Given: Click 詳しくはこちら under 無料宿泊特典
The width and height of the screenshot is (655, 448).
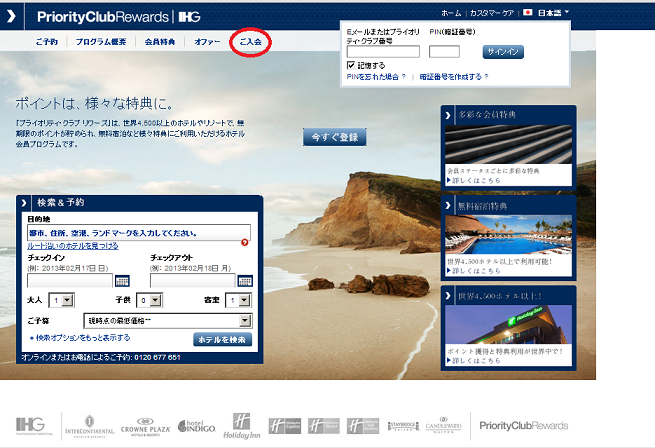Looking at the screenshot, I should (474, 271).
